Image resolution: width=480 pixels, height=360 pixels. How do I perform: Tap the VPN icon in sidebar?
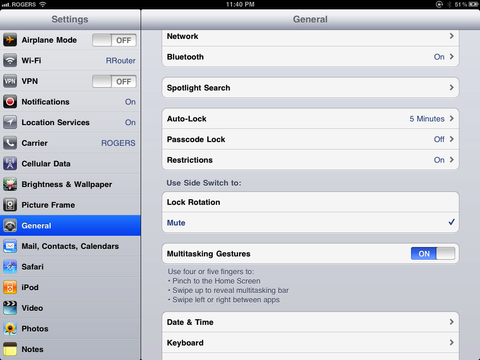click(10, 81)
